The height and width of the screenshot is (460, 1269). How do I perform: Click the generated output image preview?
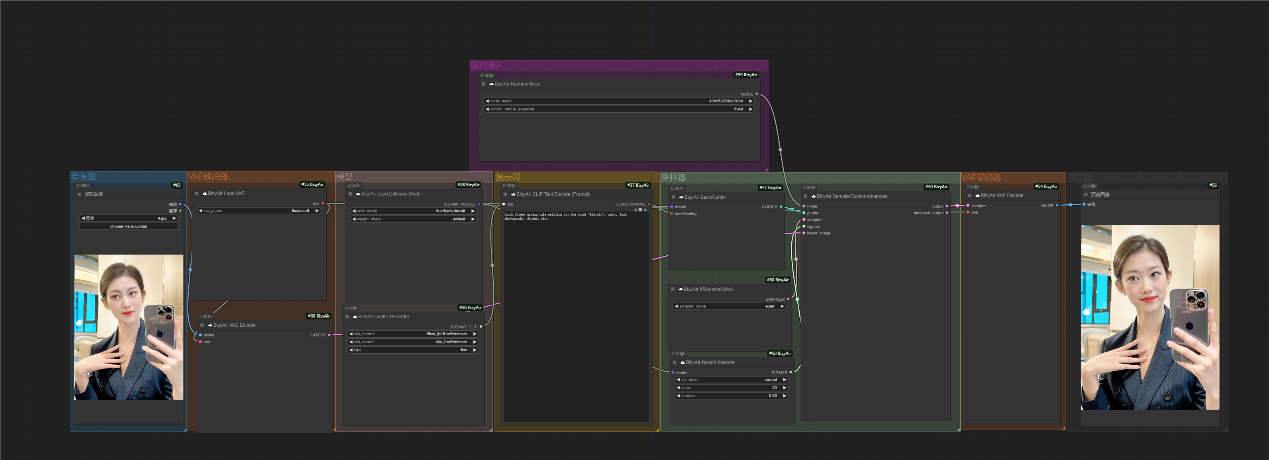[x=1150, y=317]
